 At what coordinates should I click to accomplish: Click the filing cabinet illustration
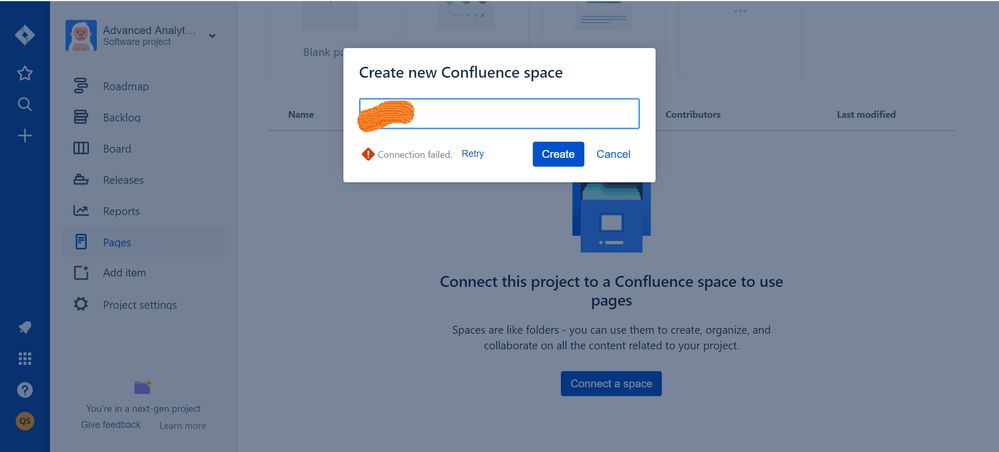coord(611,217)
